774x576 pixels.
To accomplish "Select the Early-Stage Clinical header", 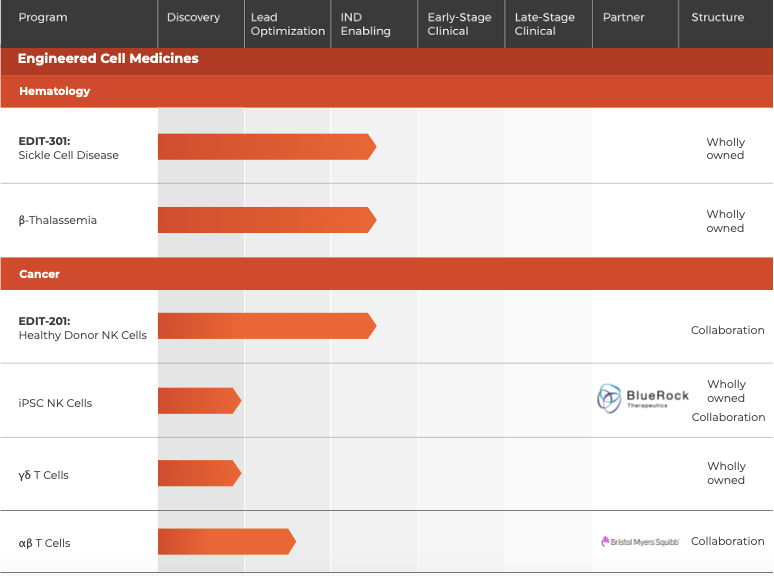I will (459, 24).
